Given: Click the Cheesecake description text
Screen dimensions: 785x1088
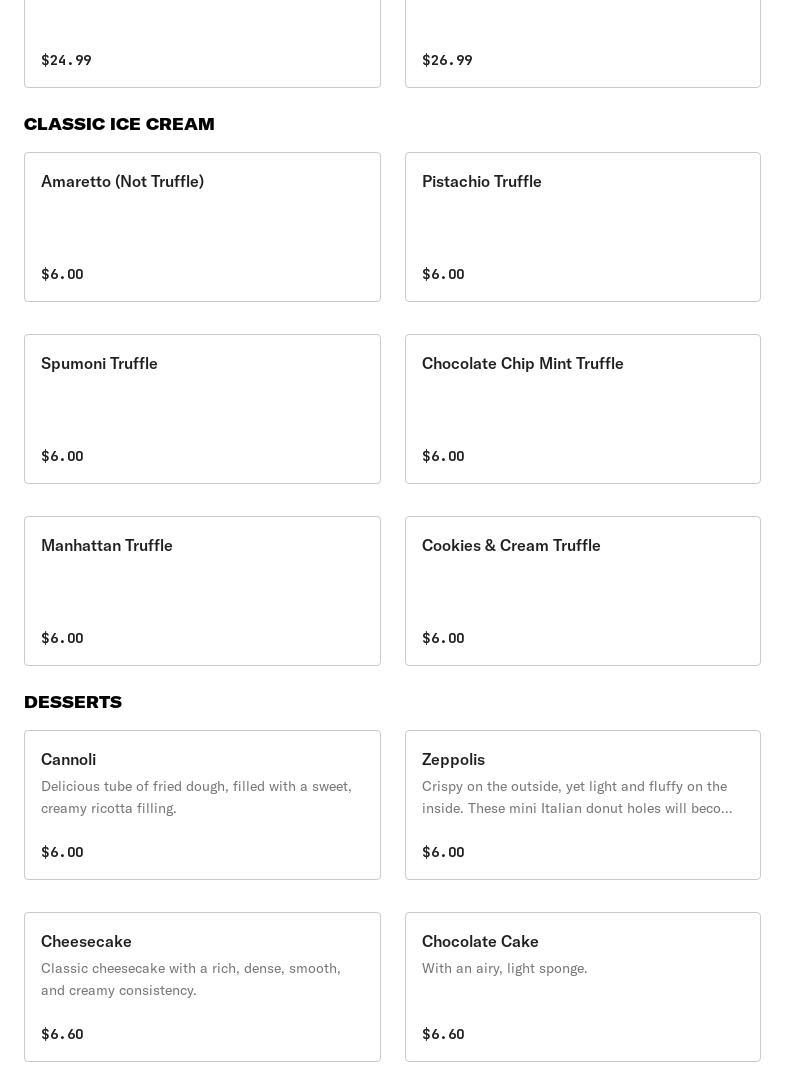Looking at the screenshot, I should coord(191,979).
